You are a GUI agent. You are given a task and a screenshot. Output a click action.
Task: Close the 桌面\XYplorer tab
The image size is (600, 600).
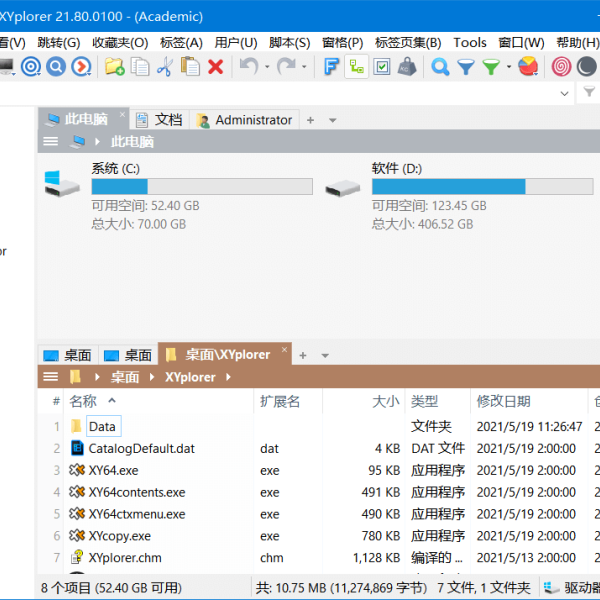[284, 349]
